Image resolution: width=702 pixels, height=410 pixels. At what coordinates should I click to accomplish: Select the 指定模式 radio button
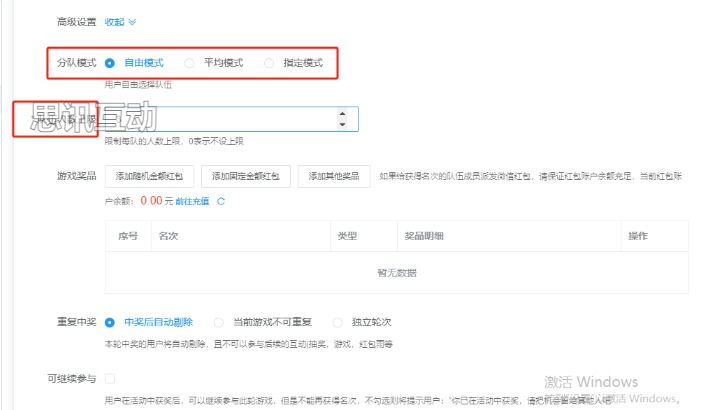coord(269,63)
